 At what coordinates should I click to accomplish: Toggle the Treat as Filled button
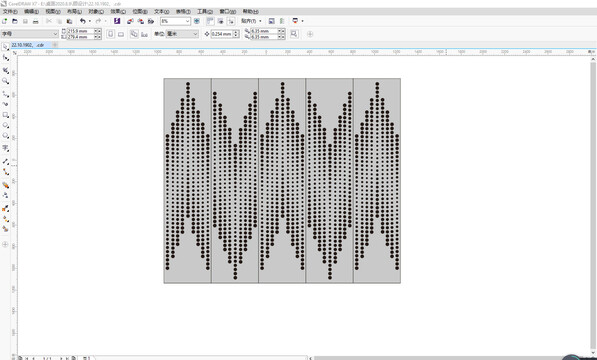pos(294,34)
